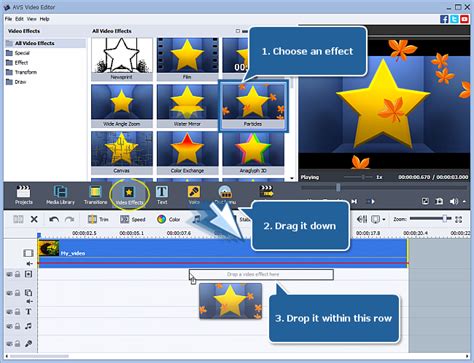Viewport: 474px width, 363px height.
Task: Open the Color correction tool
Action: [x=168, y=219]
